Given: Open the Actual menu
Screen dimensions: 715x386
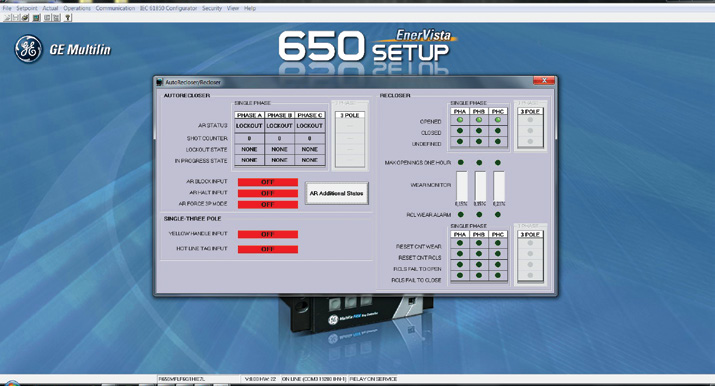Looking at the screenshot, I should (50, 8).
